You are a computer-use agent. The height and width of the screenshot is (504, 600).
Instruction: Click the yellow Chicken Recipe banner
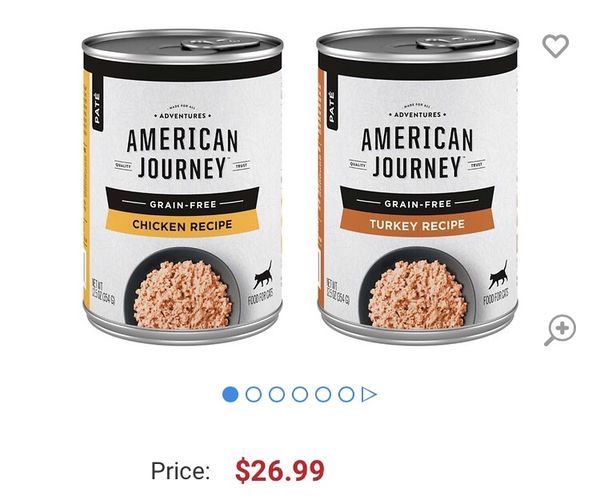point(182,225)
